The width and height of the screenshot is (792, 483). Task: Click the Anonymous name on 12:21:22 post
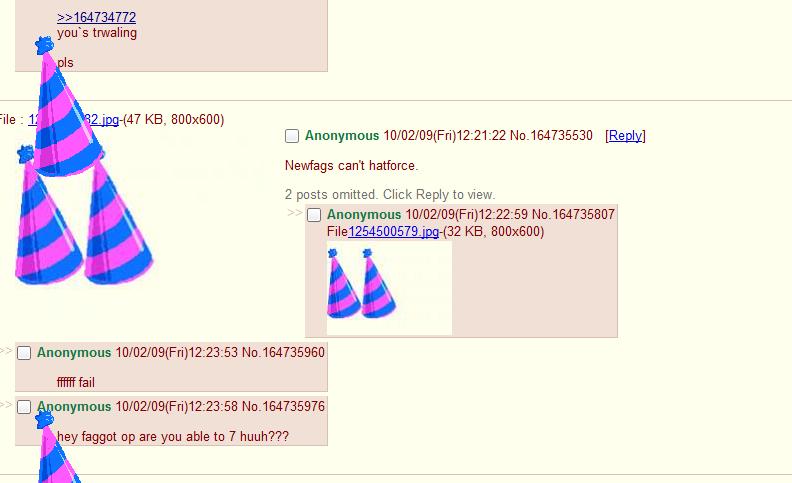click(342, 135)
